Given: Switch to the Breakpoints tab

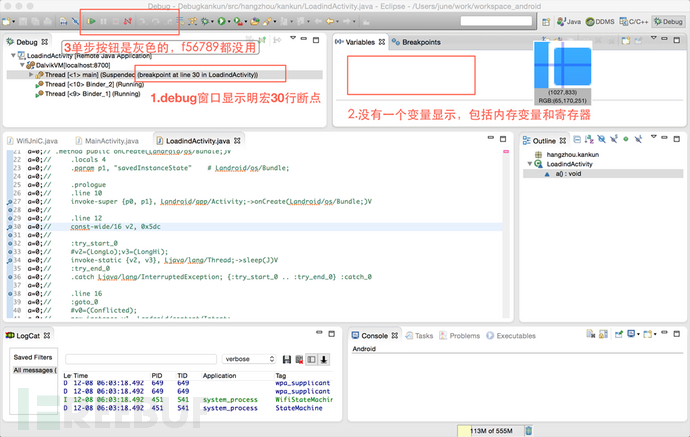Looking at the screenshot, I should (420, 42).
